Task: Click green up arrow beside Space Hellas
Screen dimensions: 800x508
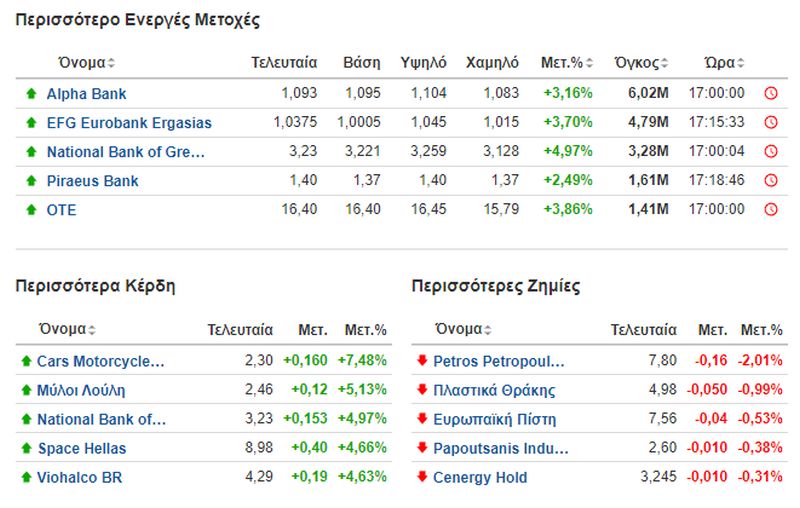Action: (27, 448)
